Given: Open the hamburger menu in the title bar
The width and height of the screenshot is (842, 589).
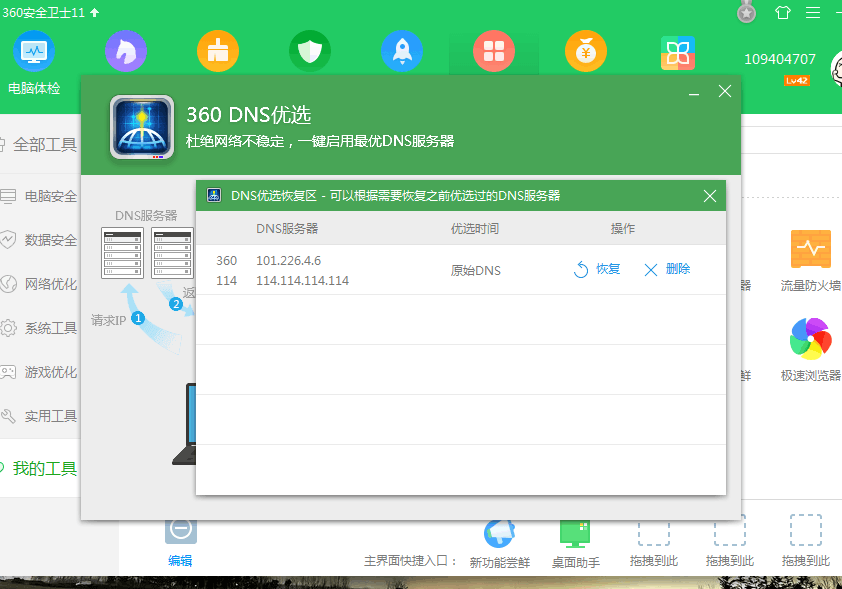Looking at the screenshot, I should pos(813,12).
